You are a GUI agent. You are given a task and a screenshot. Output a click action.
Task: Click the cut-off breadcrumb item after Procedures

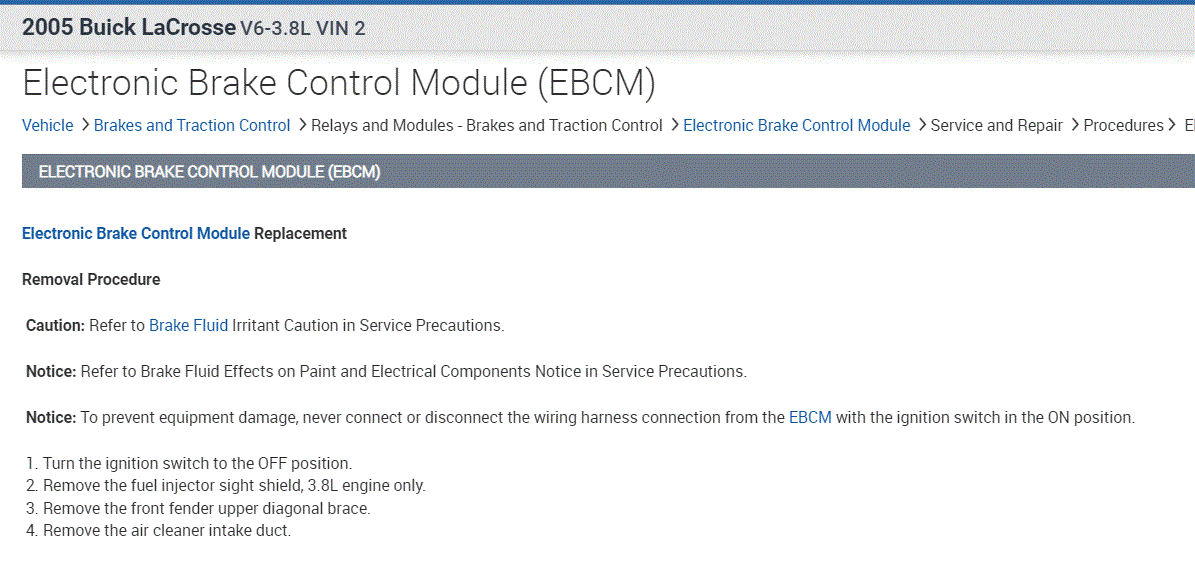click(1189, 126)
